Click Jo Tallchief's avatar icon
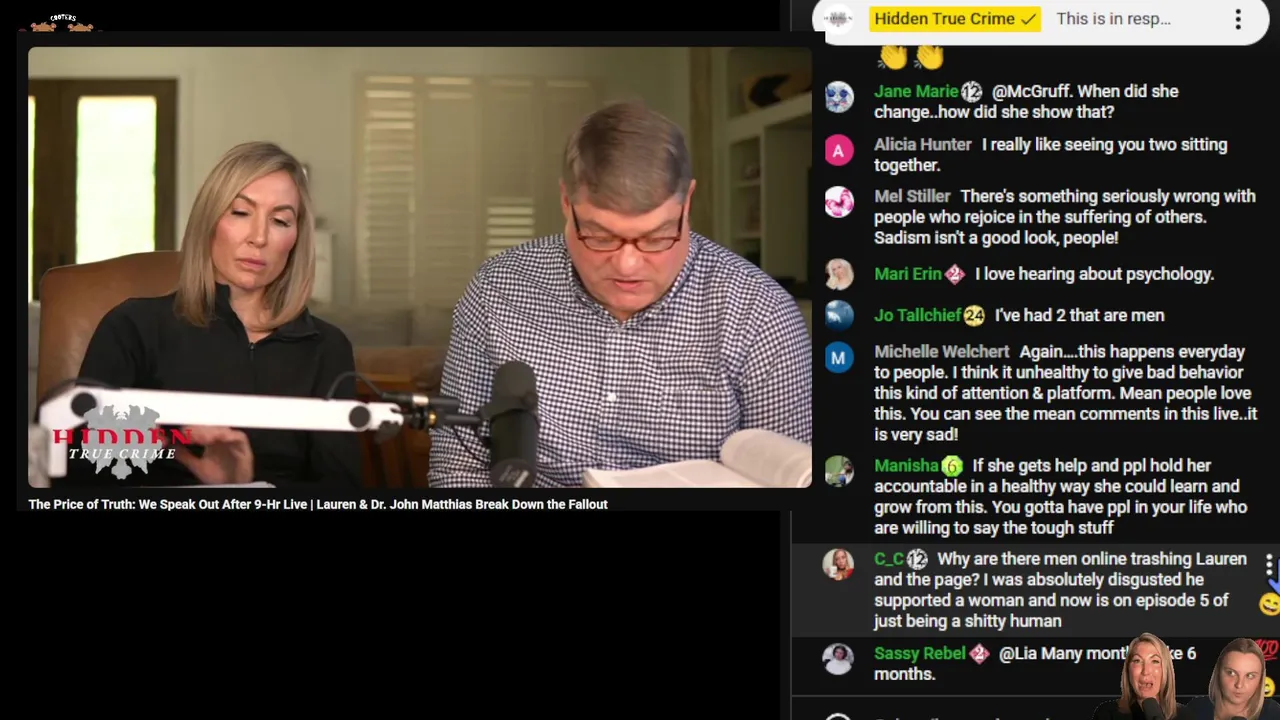The height and width of the screenshot is (720, 1280). point(839,315)
